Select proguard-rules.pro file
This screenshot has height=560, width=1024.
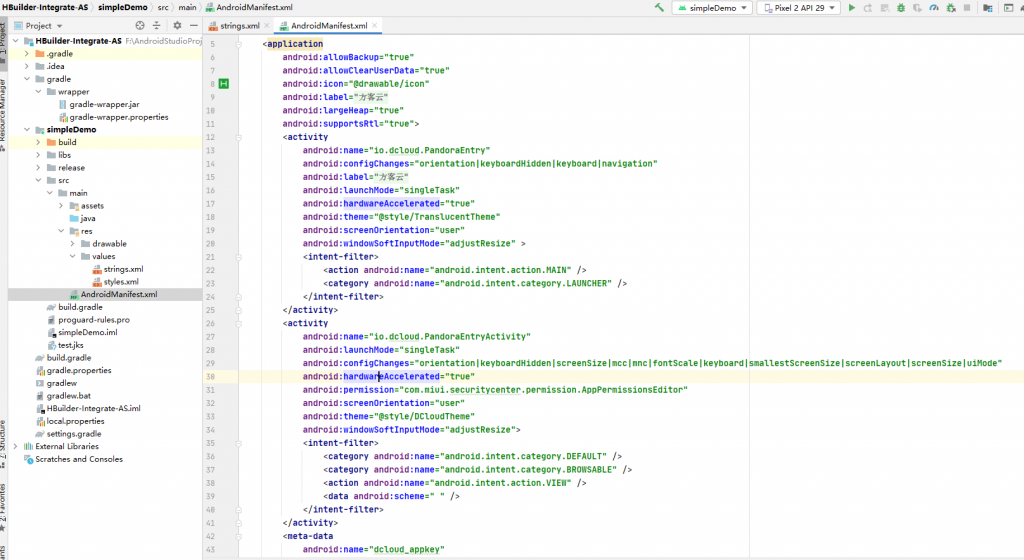88,320
